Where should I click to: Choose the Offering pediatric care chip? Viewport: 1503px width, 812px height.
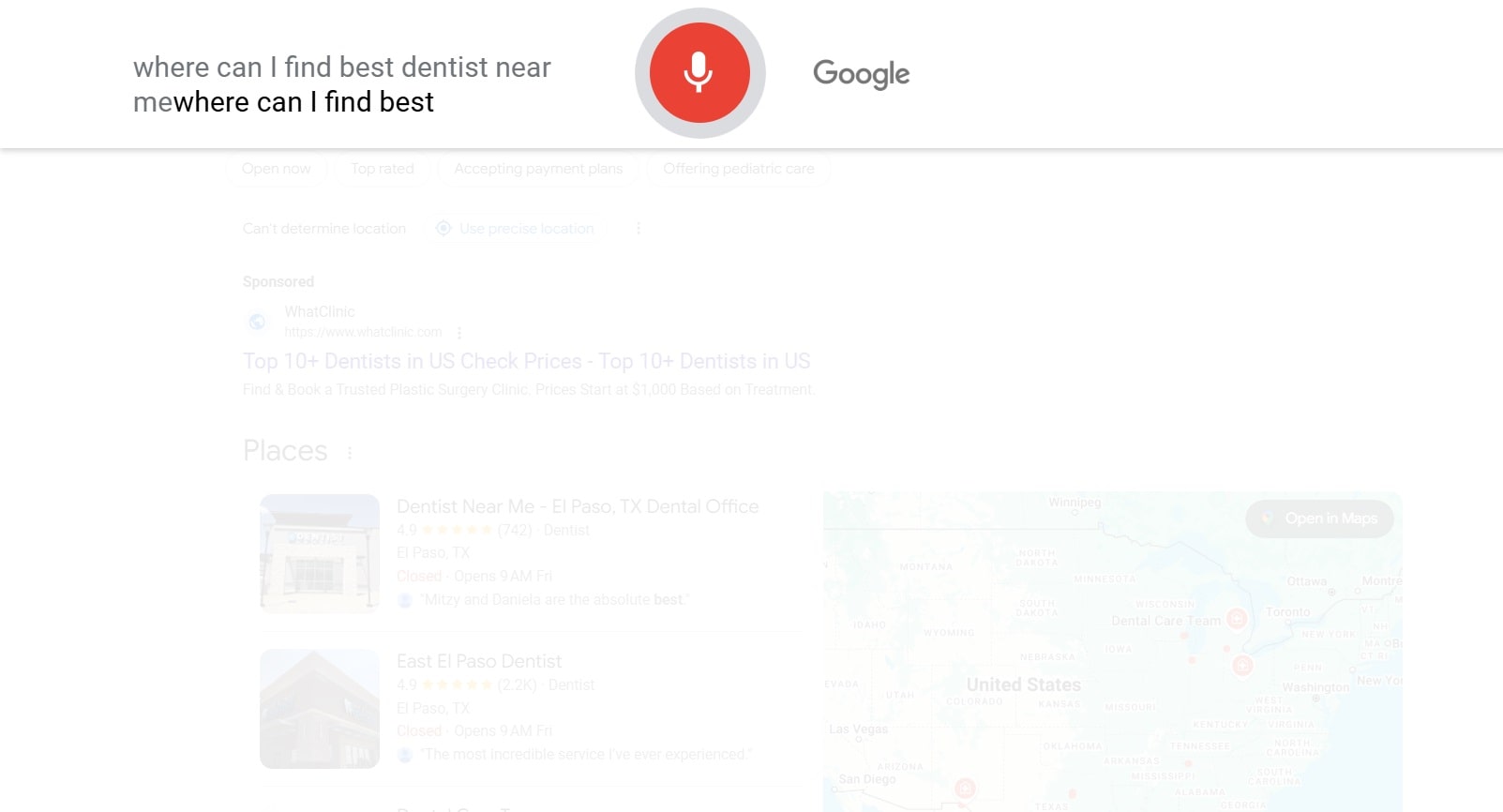[x=739, y=169]
